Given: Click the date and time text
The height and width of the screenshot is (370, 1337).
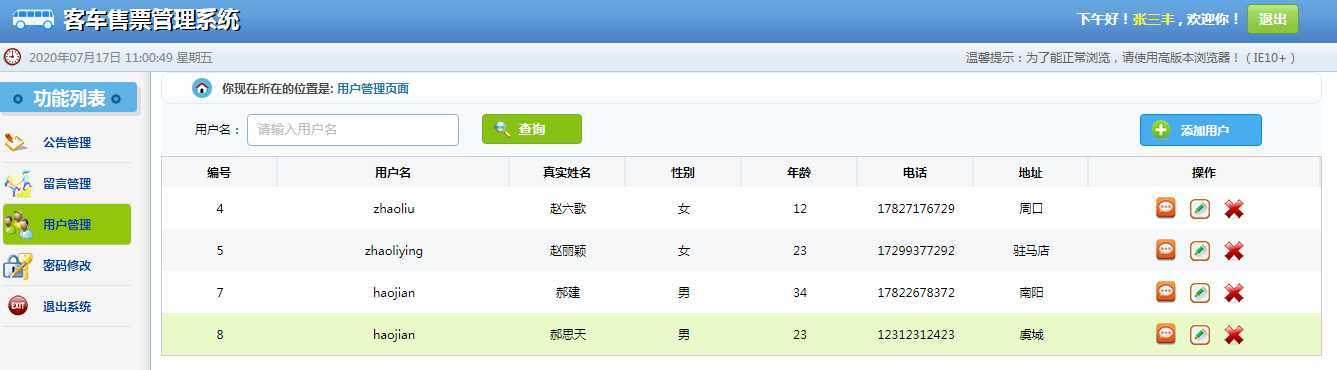Looking at the screenshot, I should point(121,58).
